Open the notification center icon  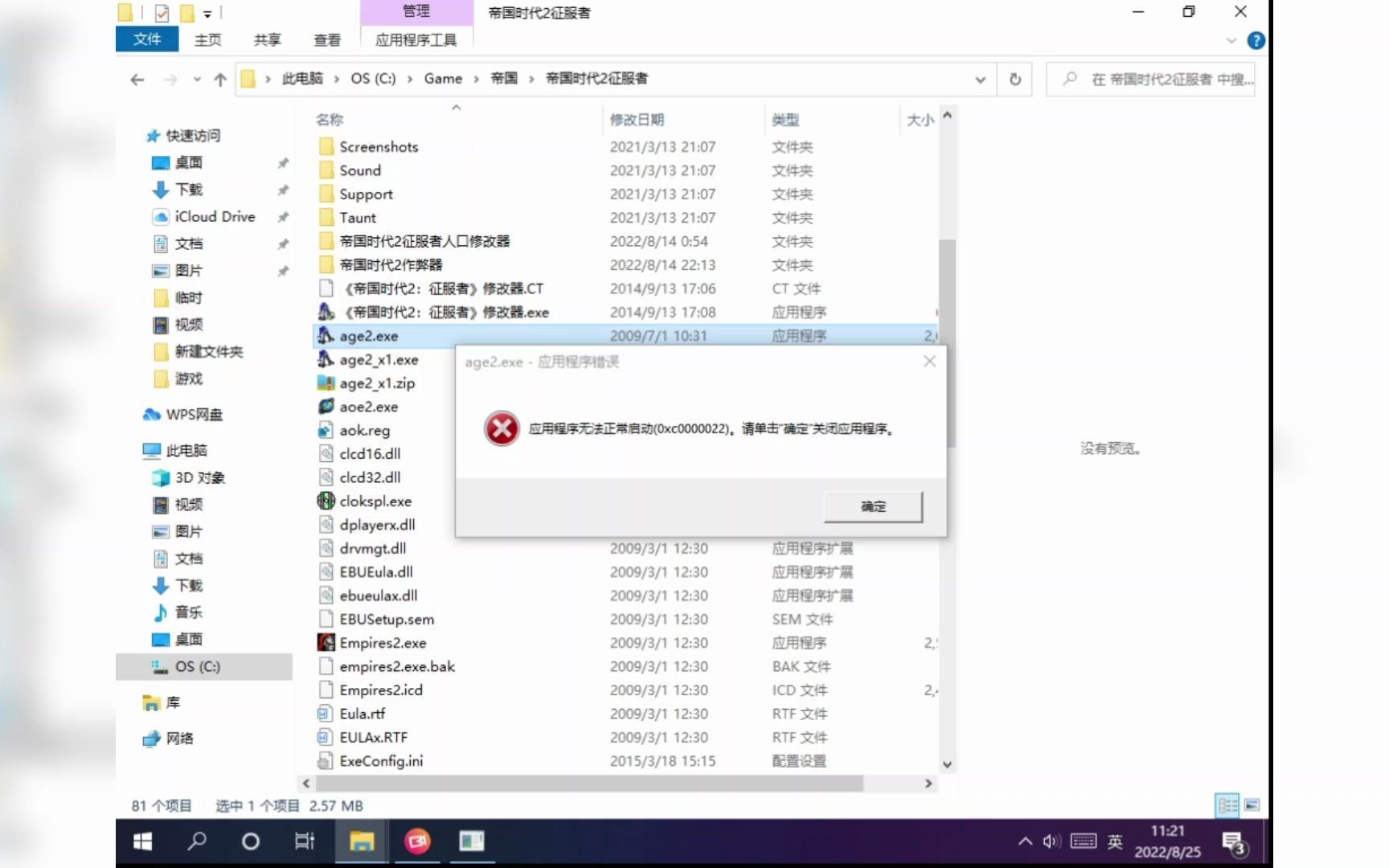point(1233,843)
